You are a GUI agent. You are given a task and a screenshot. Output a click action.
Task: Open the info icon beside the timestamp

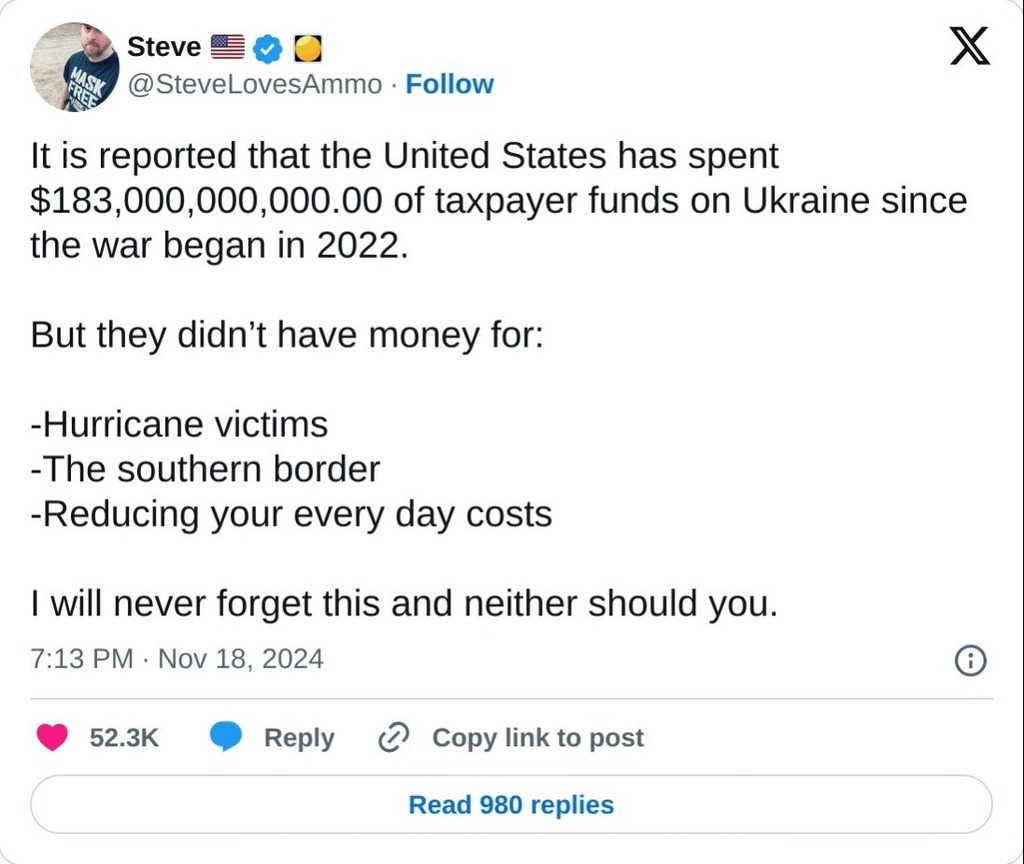[971, 660]
